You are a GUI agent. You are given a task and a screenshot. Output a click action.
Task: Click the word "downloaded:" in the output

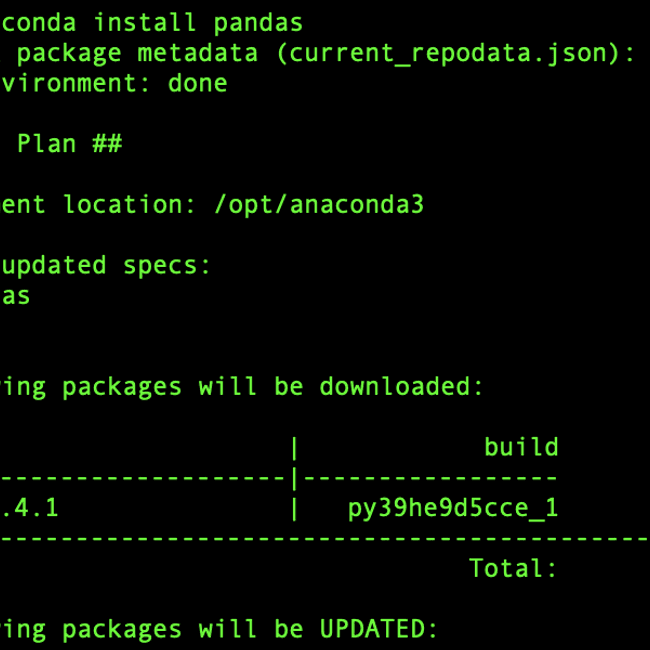pos(402,386)
